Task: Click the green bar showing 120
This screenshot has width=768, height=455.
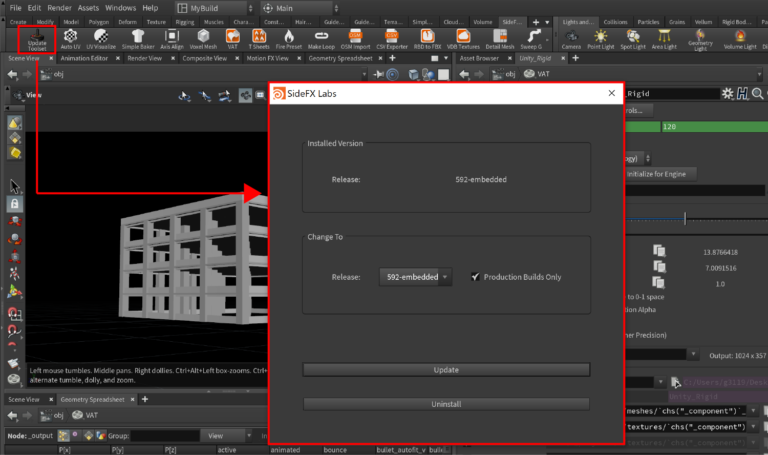Action: pos(714,127)
